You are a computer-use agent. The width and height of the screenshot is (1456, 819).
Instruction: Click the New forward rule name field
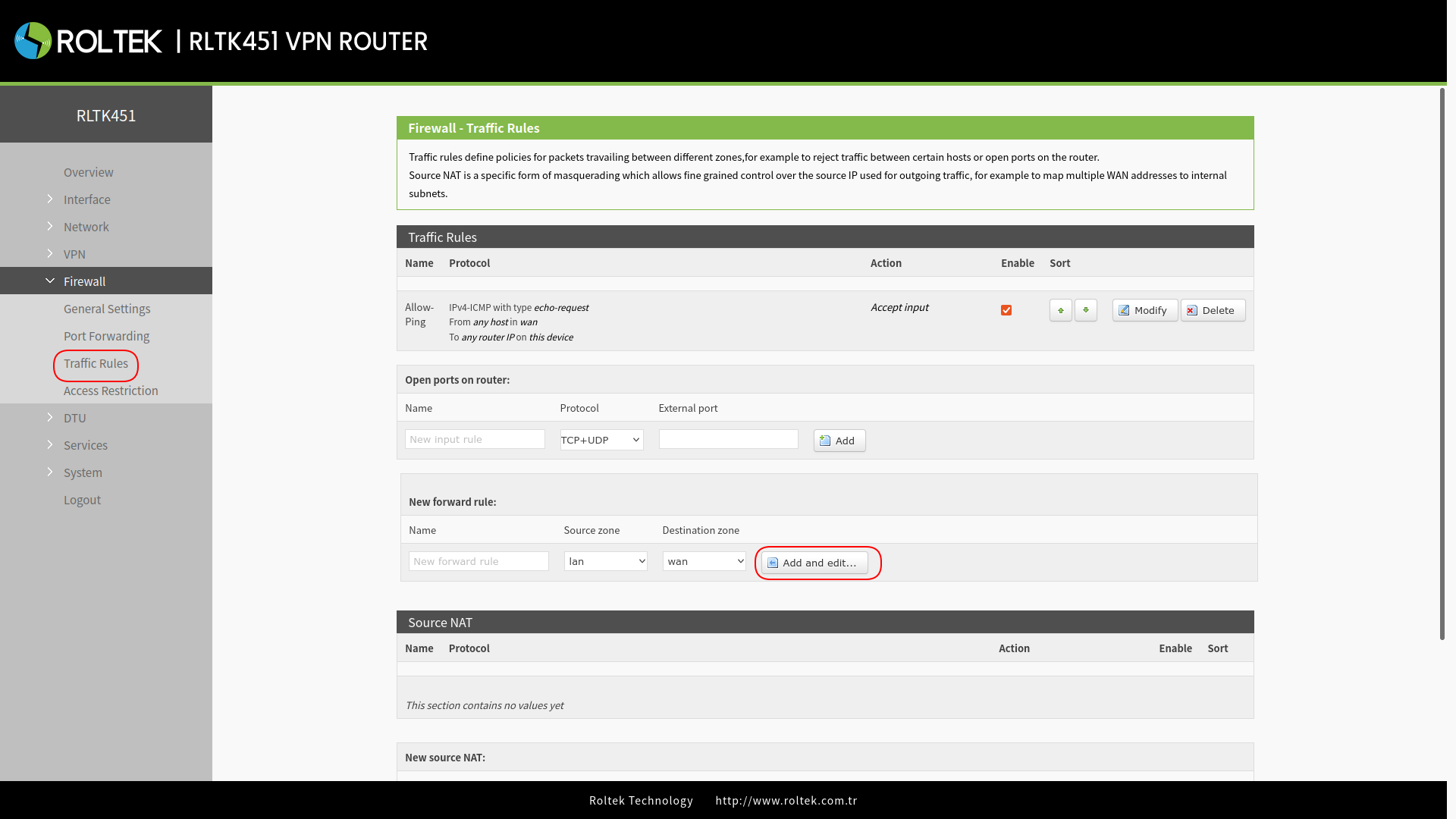click(479, 561)
